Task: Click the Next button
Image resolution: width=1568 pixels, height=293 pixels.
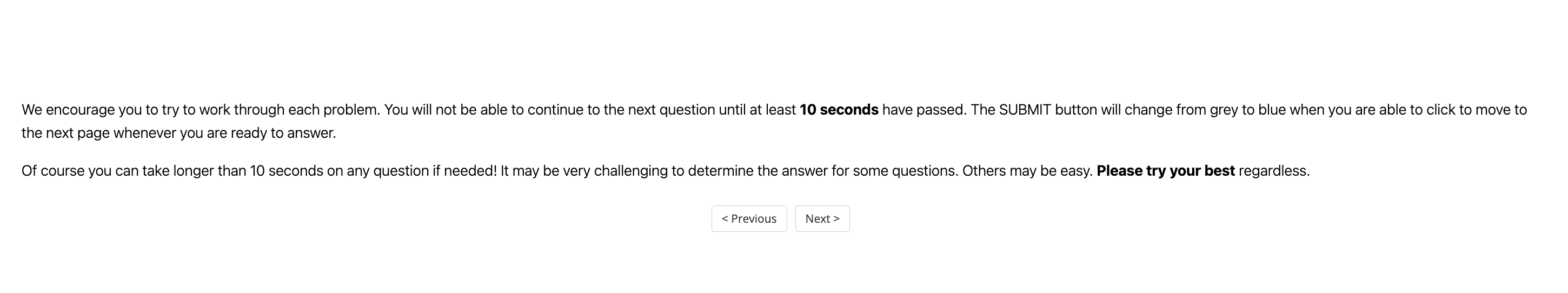Action: point(822,219)
